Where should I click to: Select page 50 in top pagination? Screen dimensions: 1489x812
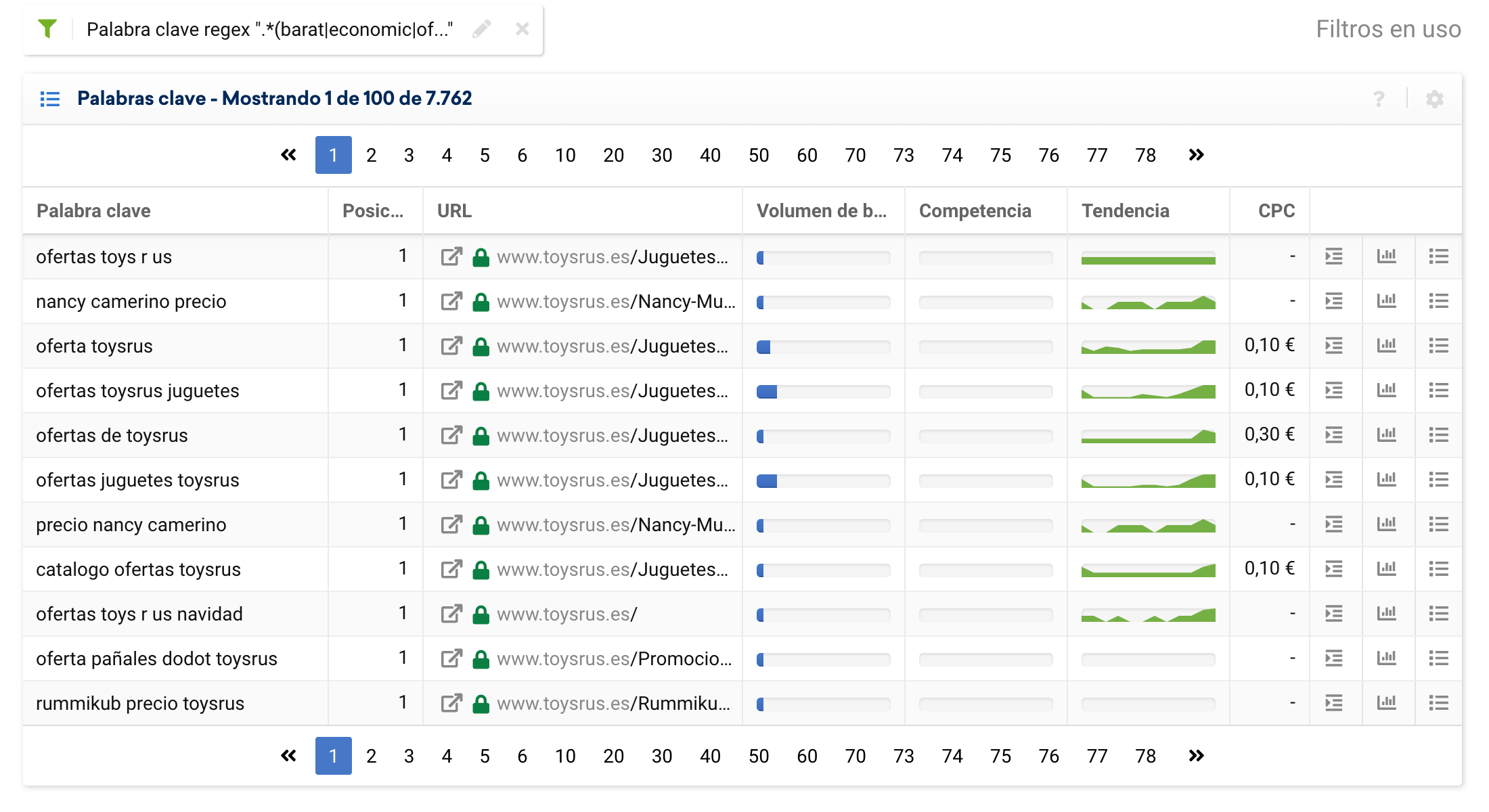point(759,155)
